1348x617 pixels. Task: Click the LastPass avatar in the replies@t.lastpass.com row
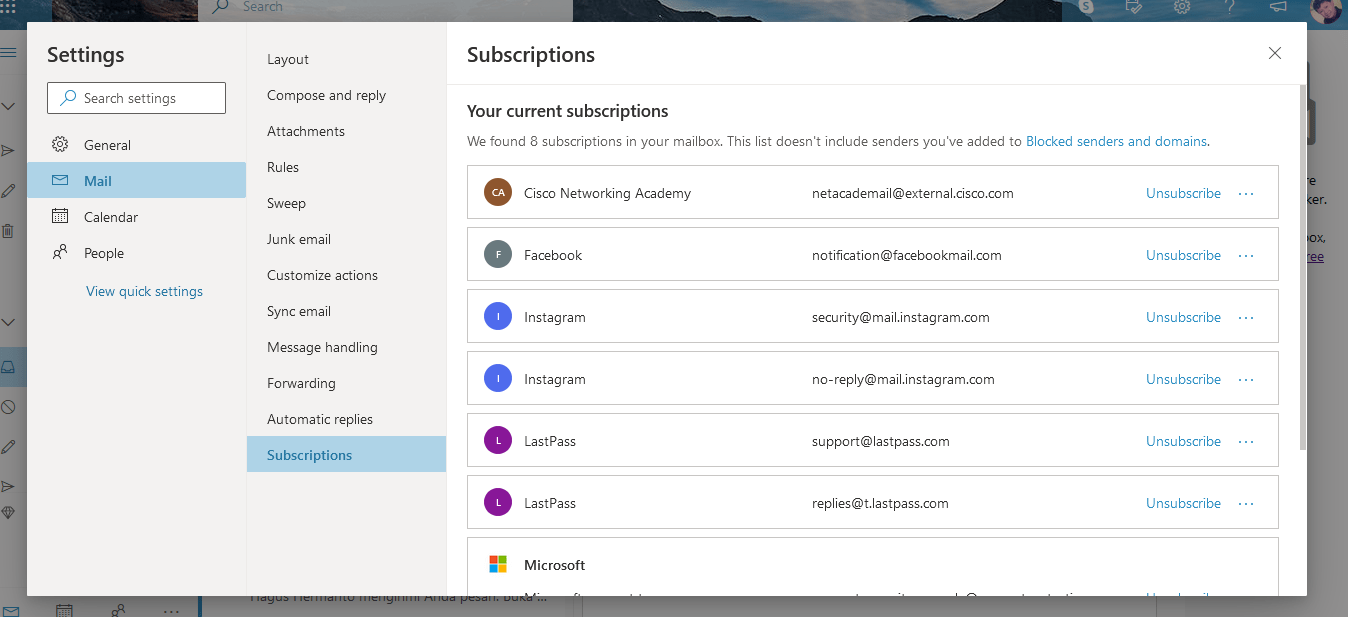(x=498, y=502)
